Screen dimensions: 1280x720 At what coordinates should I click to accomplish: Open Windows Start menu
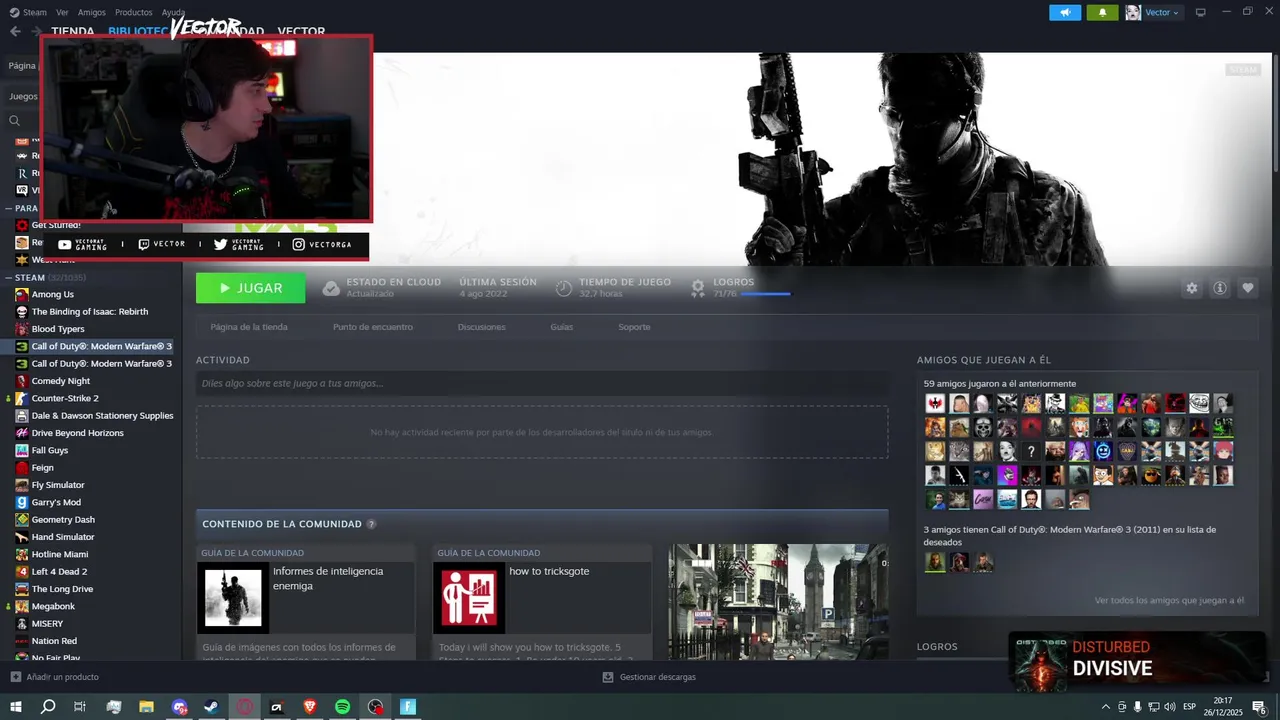pos(15,707)
